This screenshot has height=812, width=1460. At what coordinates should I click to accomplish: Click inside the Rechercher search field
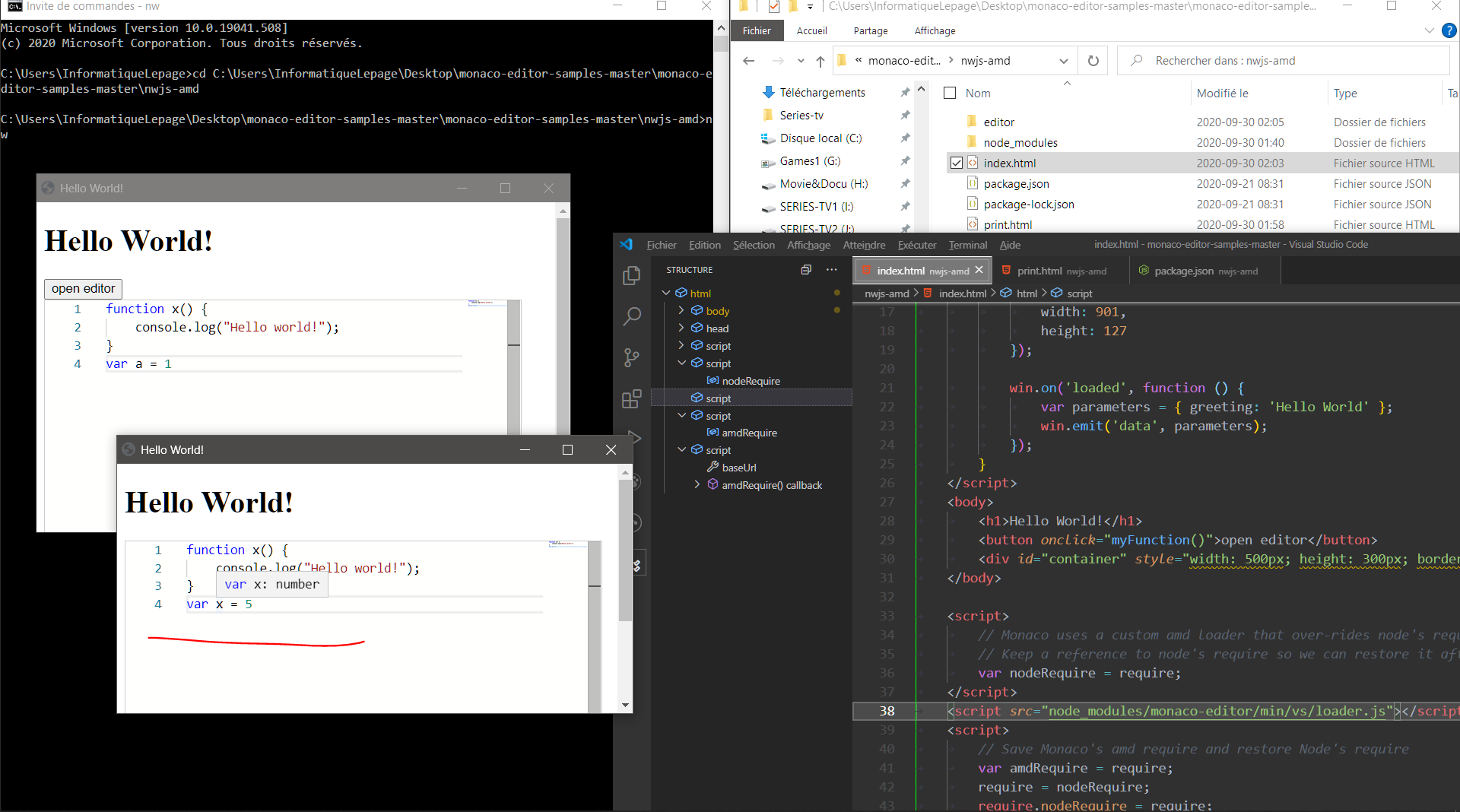coord(1255,60)
